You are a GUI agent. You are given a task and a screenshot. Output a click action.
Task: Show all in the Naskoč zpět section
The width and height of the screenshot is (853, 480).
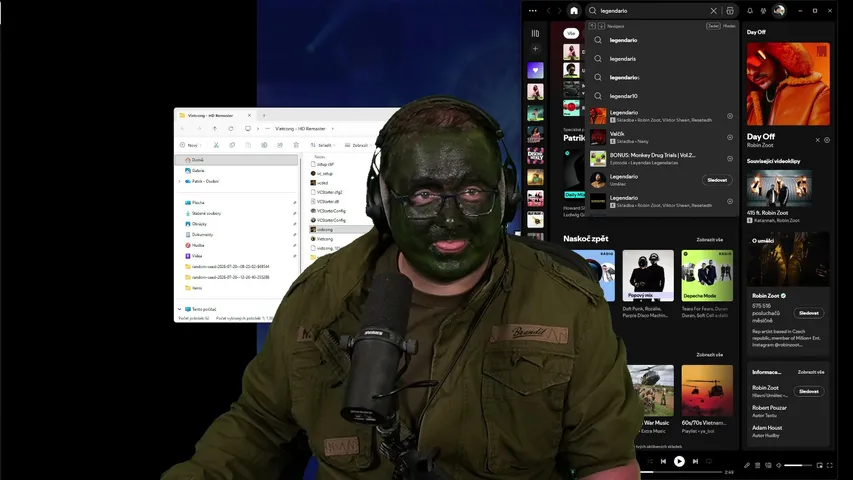point(709,240)
